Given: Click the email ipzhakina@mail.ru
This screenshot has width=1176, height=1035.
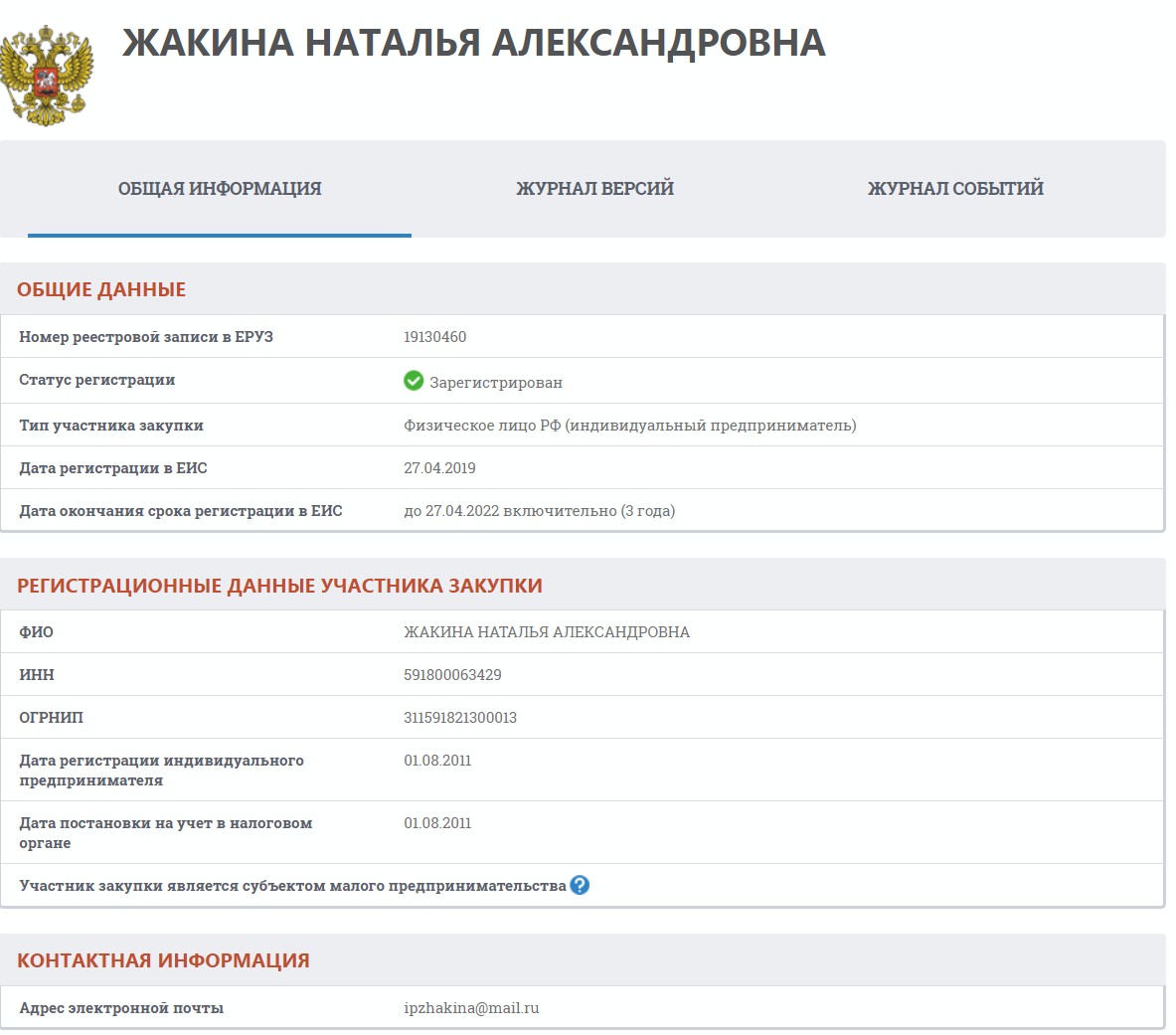Looking at the screenshot, I should (x=471, y=1008).
